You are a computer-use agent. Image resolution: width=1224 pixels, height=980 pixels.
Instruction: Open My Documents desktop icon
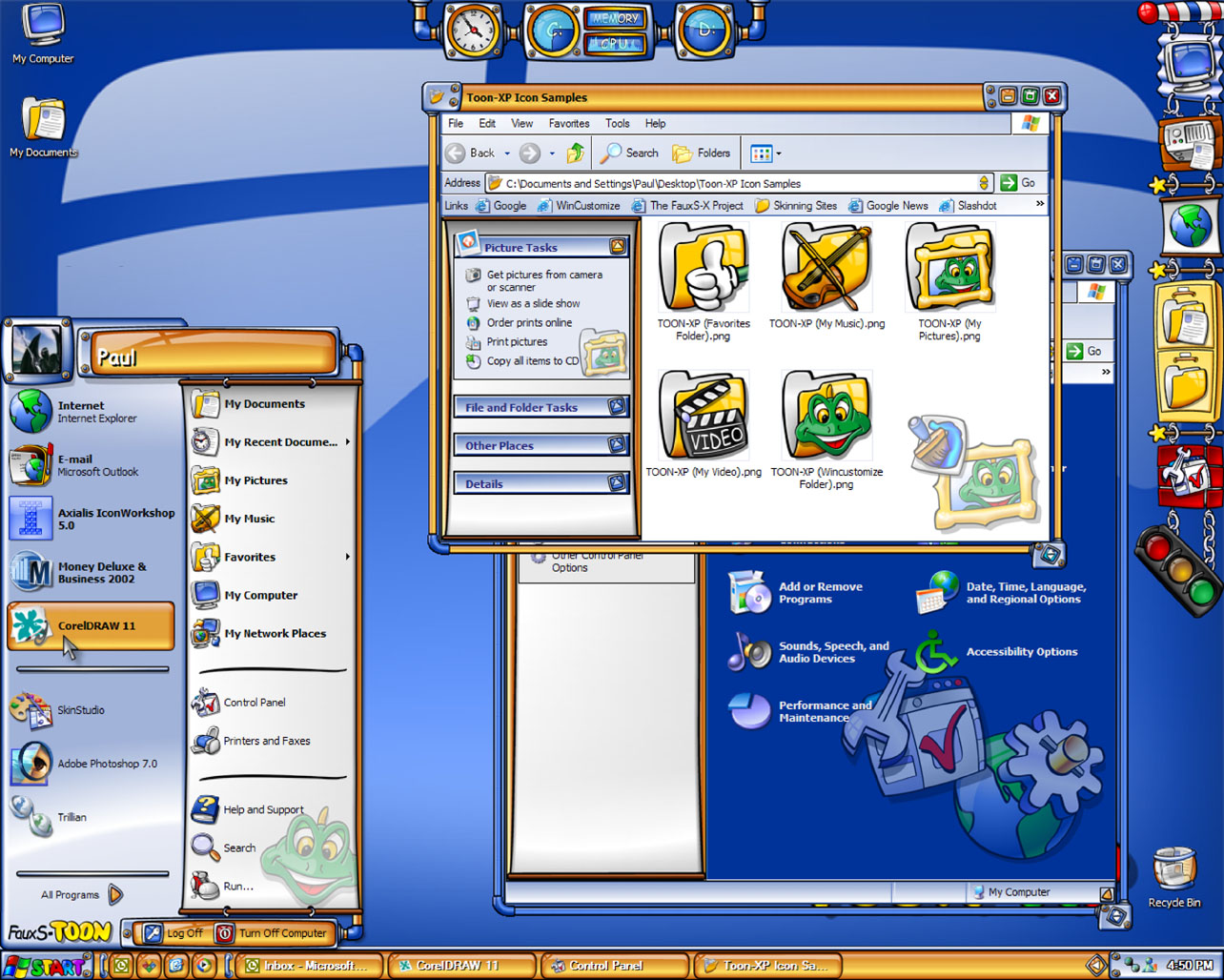pos(43,128)
